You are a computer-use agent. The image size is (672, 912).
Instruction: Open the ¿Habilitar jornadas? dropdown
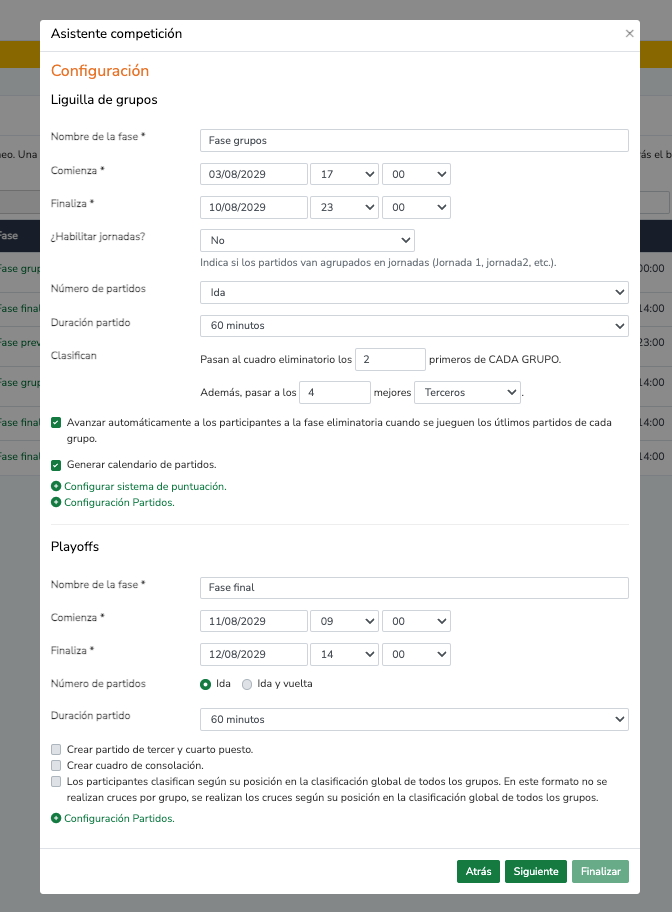(x=307, y=240)
